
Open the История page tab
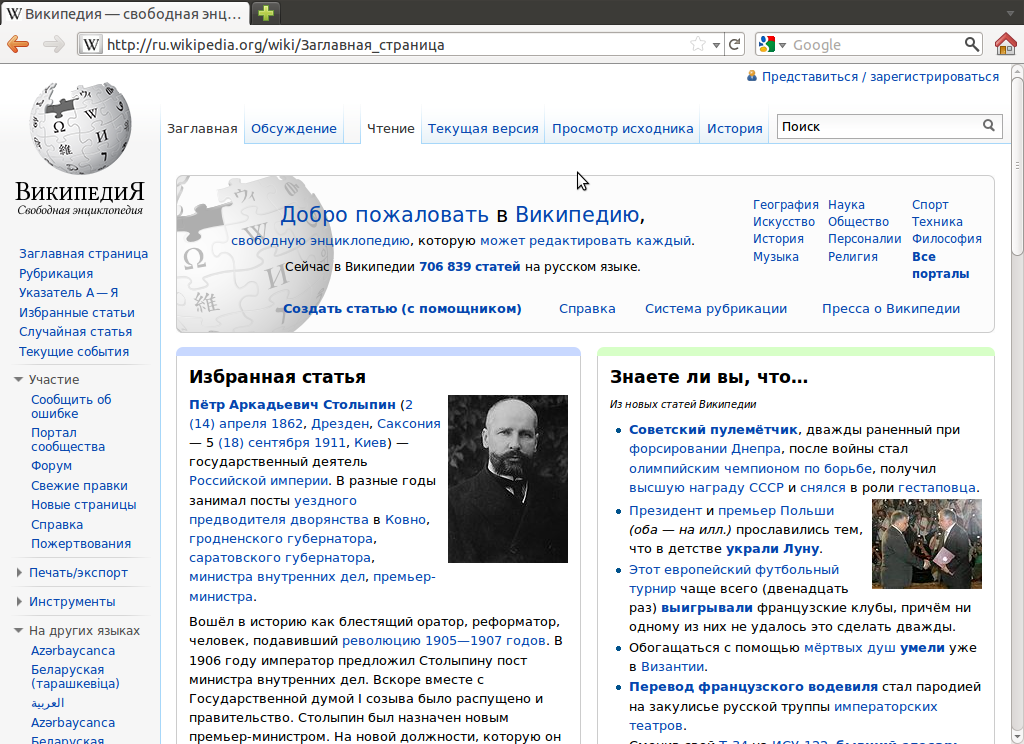pyautogui.click(x=735, y=129)
